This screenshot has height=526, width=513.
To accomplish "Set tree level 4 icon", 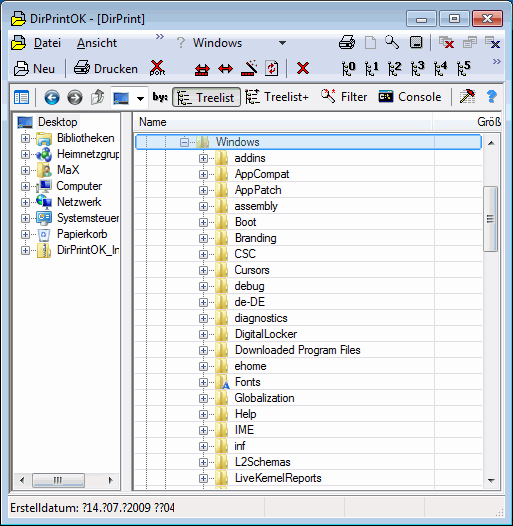I will [441, 68].
